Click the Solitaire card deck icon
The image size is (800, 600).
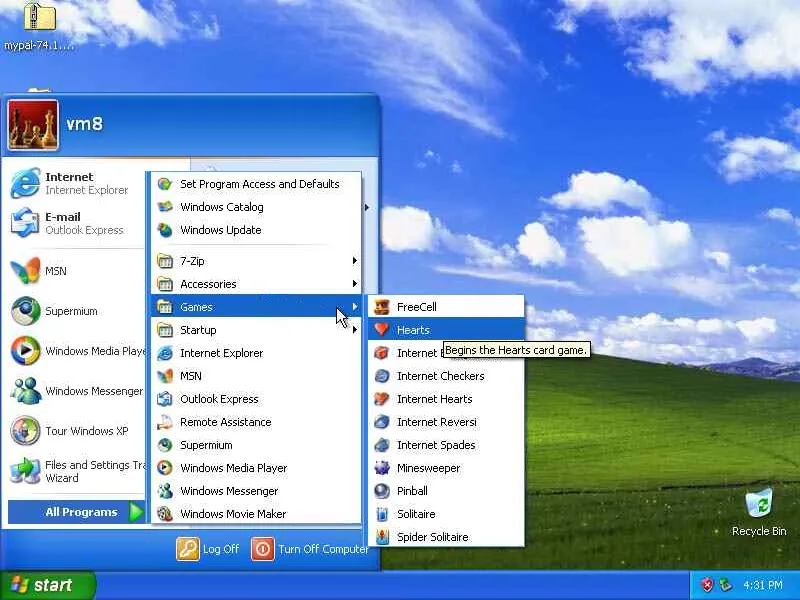pos(382,514)
